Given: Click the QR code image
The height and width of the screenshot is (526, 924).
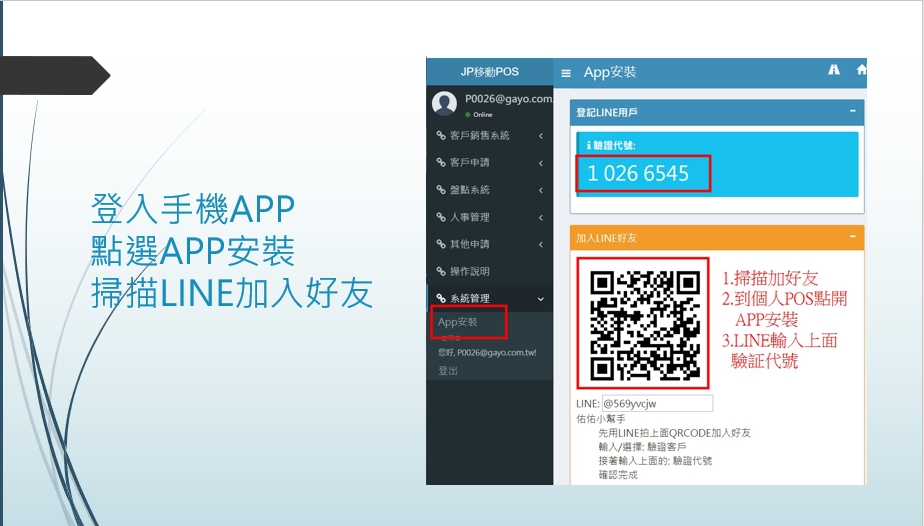Looking at the screenshot, I should point(644,324).
